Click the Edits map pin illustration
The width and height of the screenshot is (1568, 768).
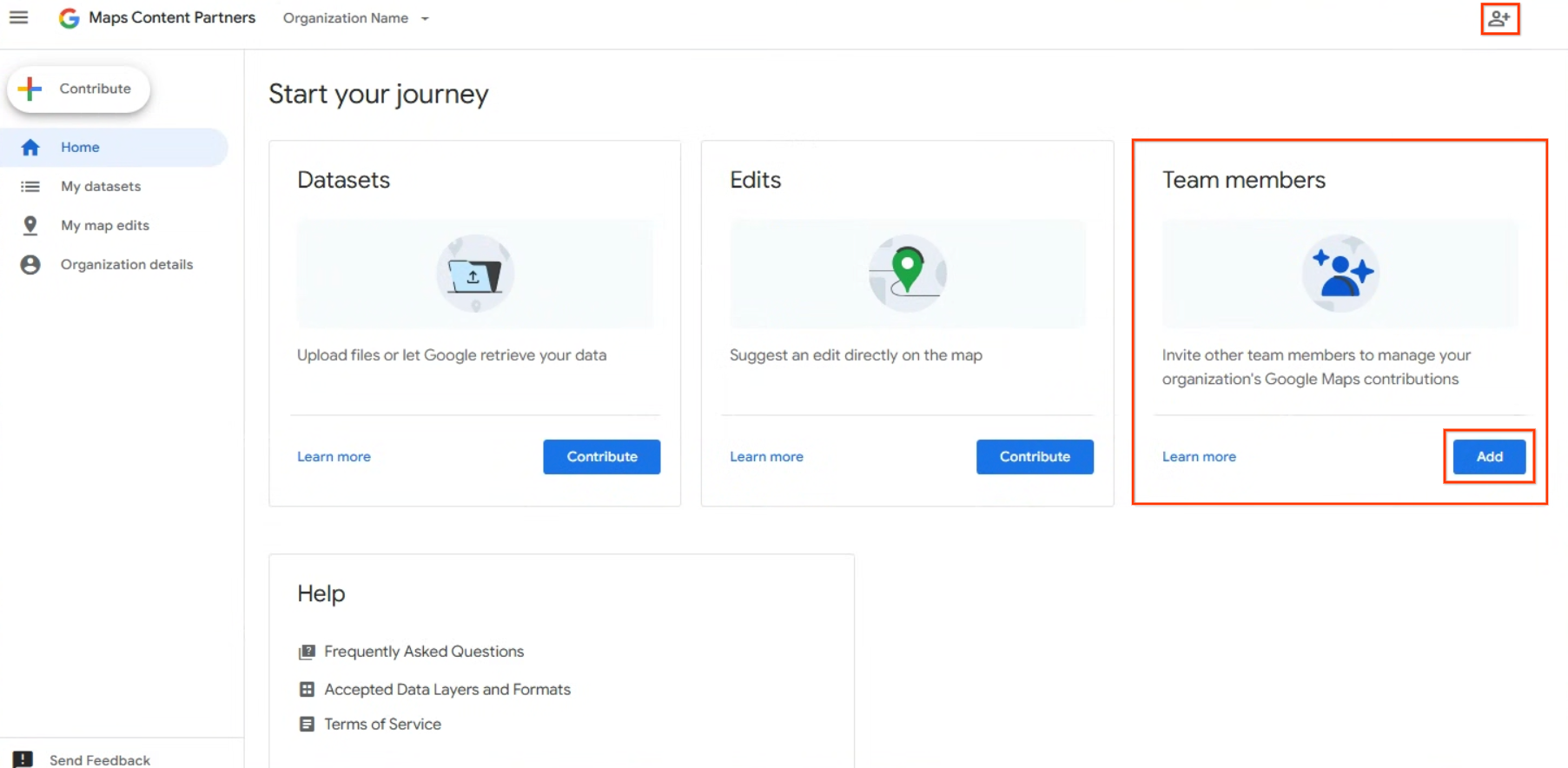point(908,274)
